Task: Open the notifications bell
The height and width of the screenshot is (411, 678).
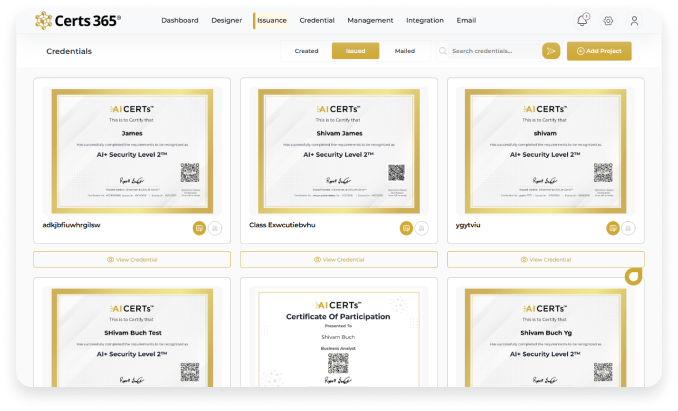Action: coord(582,20)
